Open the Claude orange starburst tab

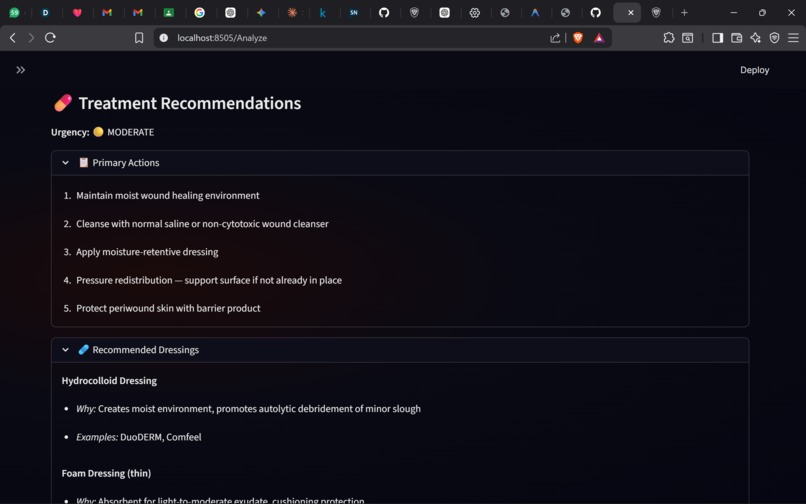292,13
